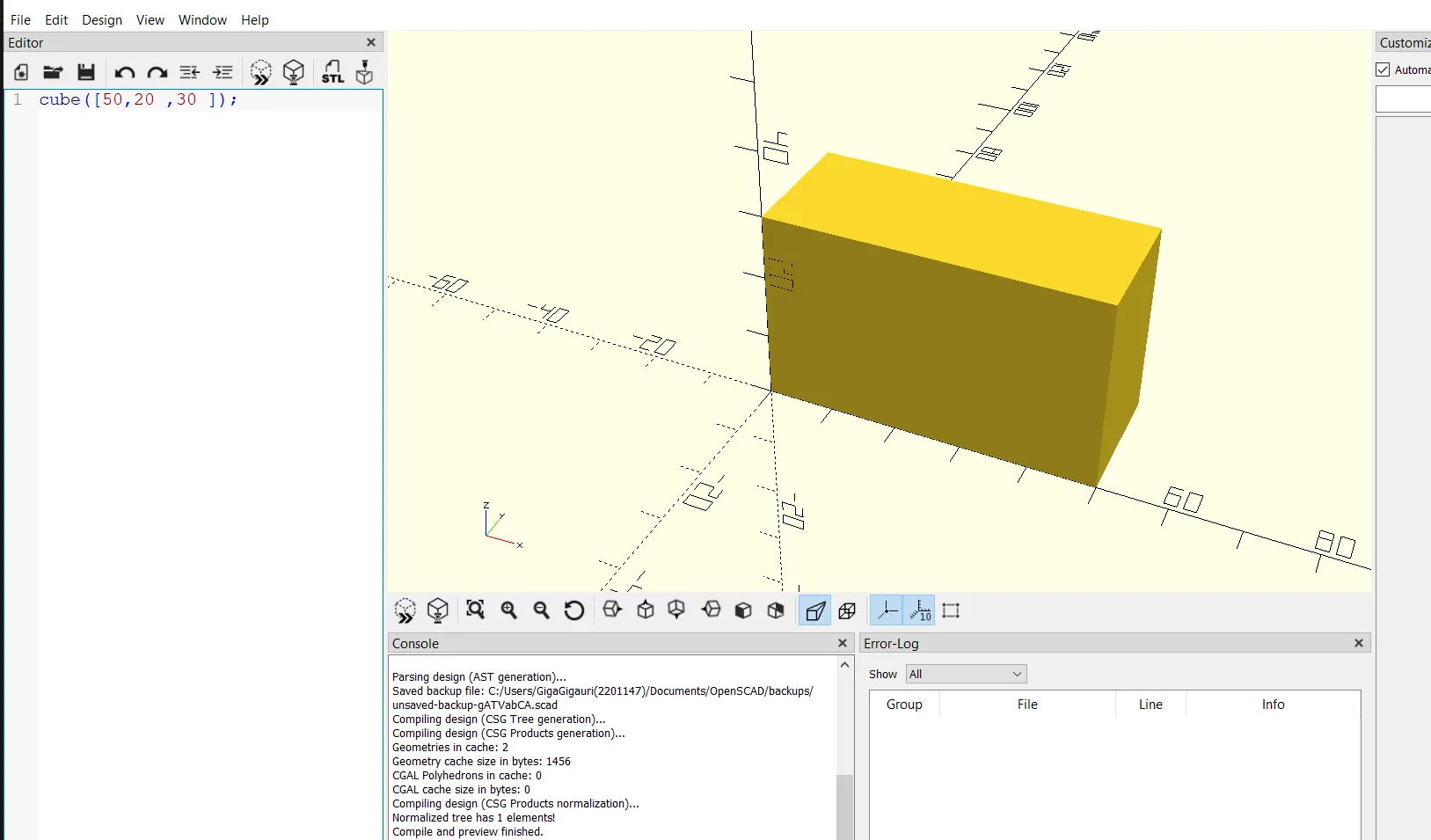Close the Console panel
The width and height of the screenshot is (1431, 840).
pos(842,644)
